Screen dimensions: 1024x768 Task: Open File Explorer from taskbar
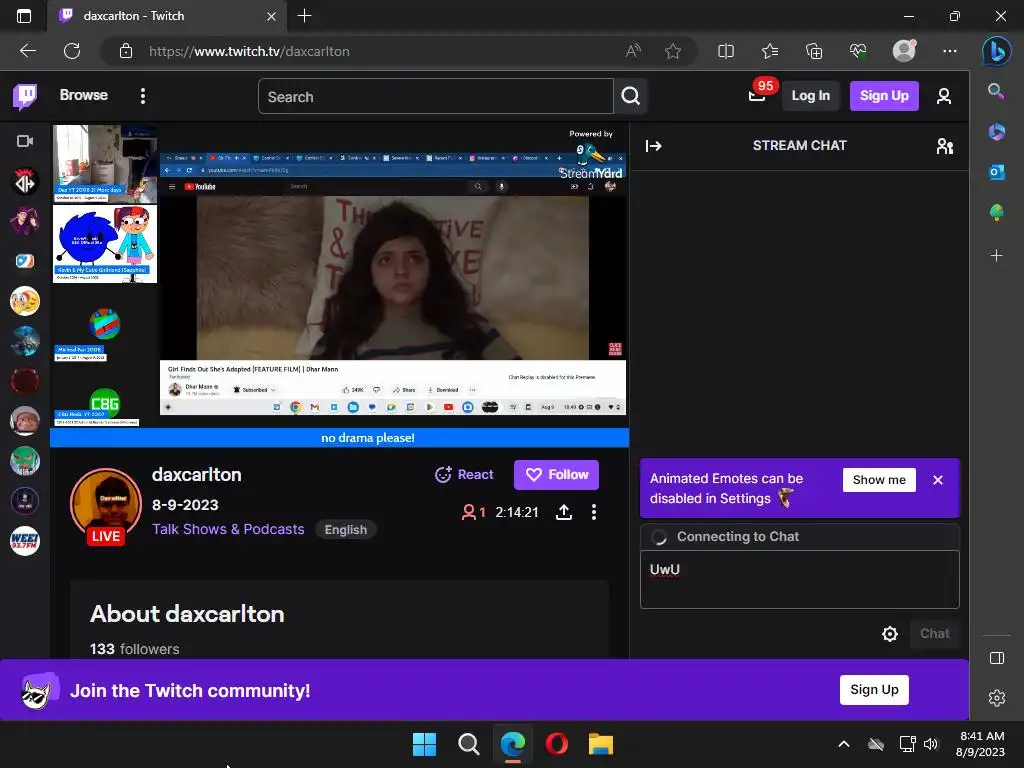[600, 744]
